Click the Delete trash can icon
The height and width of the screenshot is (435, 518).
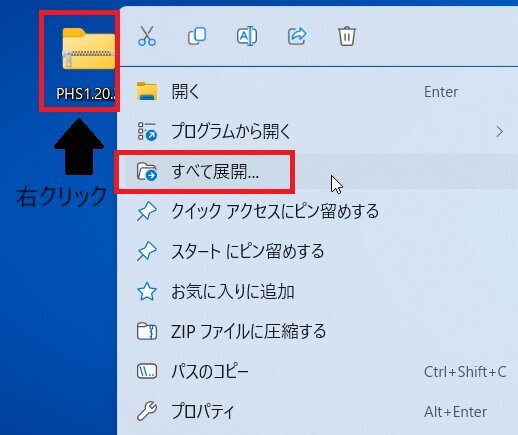point(347,36)
